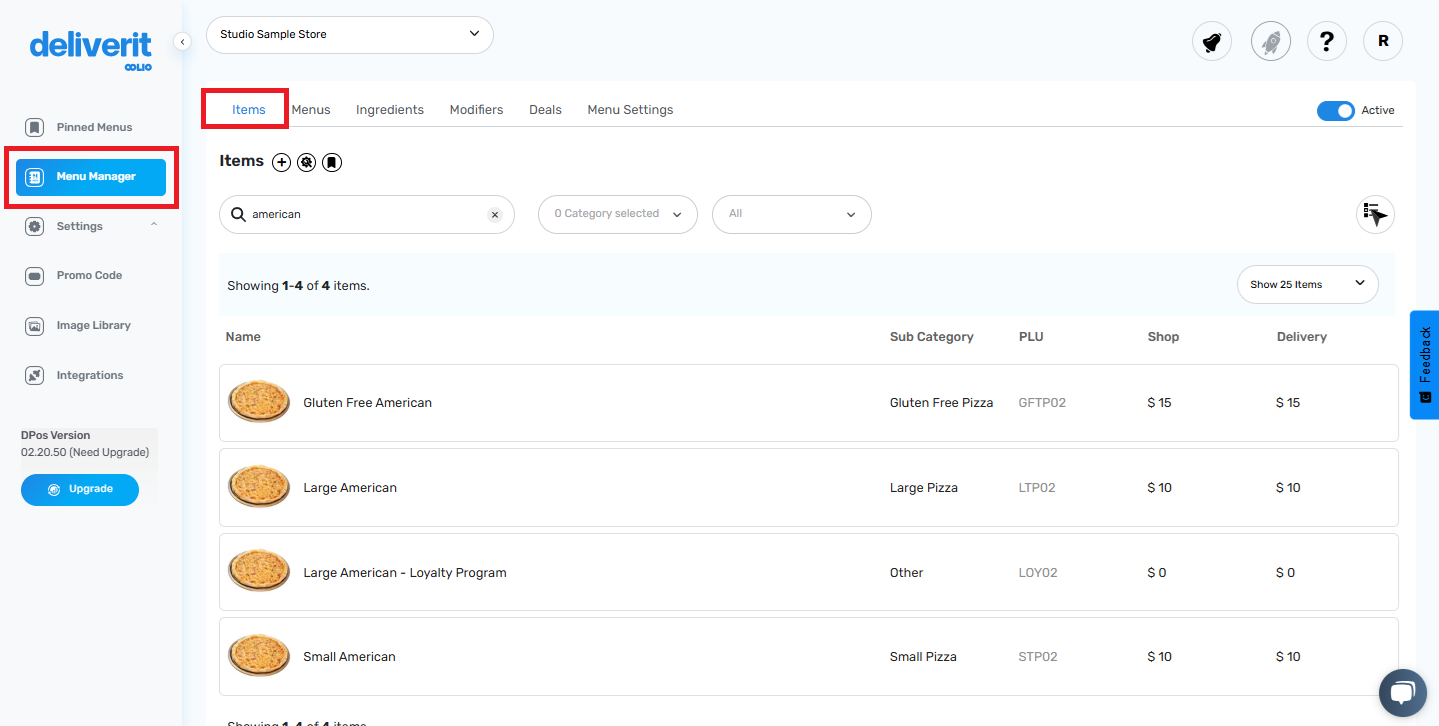Click the Shop column header
Viewport: 1439px width, 726px height.
coord(1163,337)
